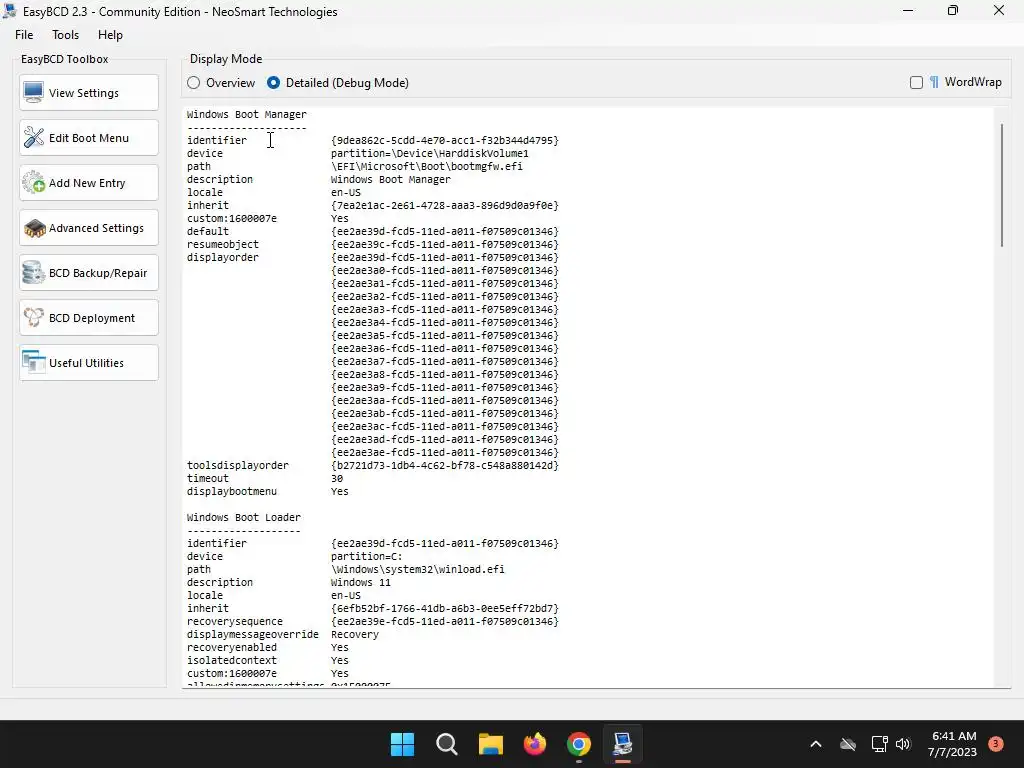Viewport: 1024px width, 768px height.
Task: Click the EasyBCD icon in the taskbar
Action: click(x=622, y=744)
